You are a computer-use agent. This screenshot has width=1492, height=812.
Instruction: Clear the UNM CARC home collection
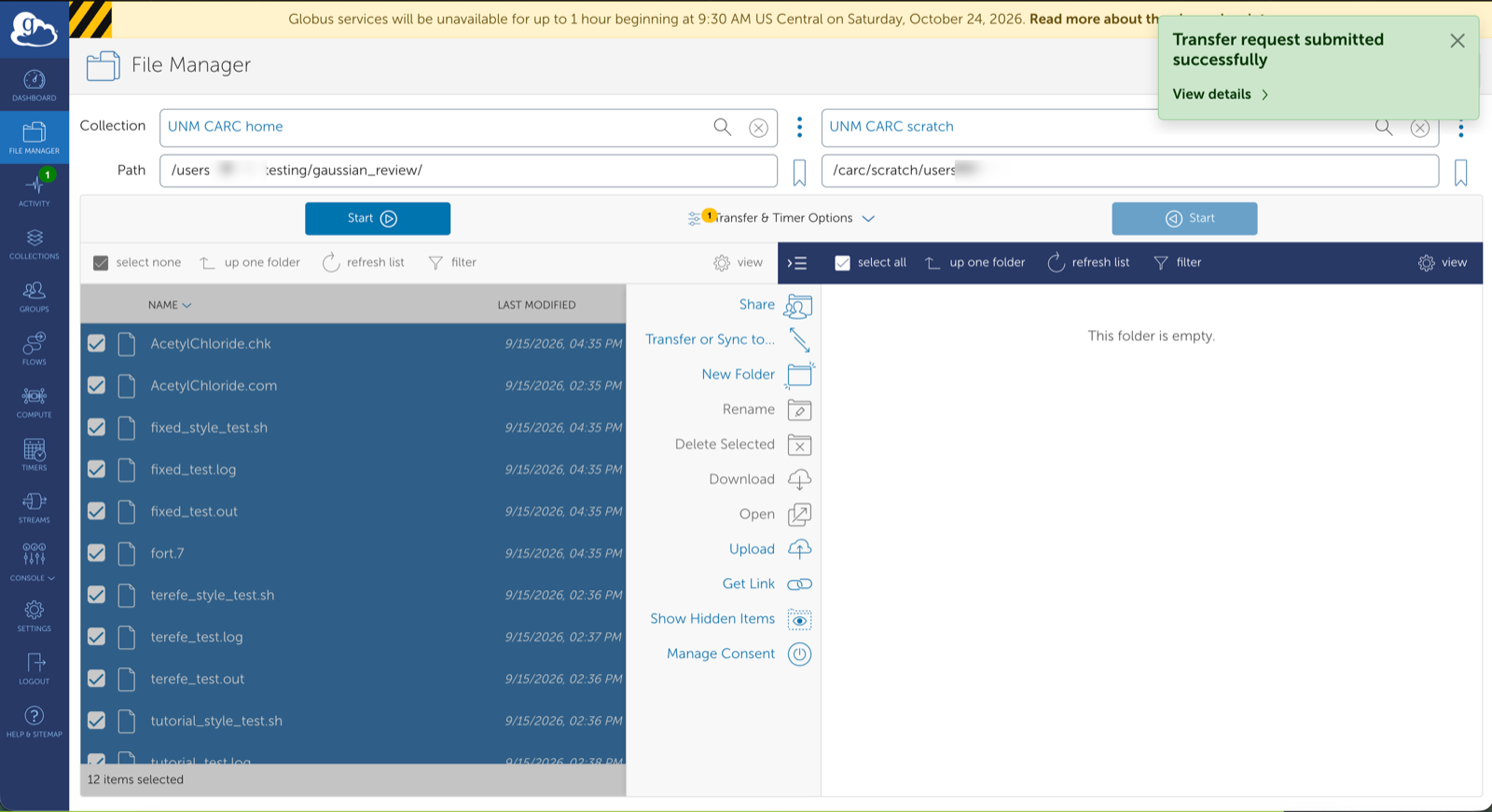tap(759, 128)
